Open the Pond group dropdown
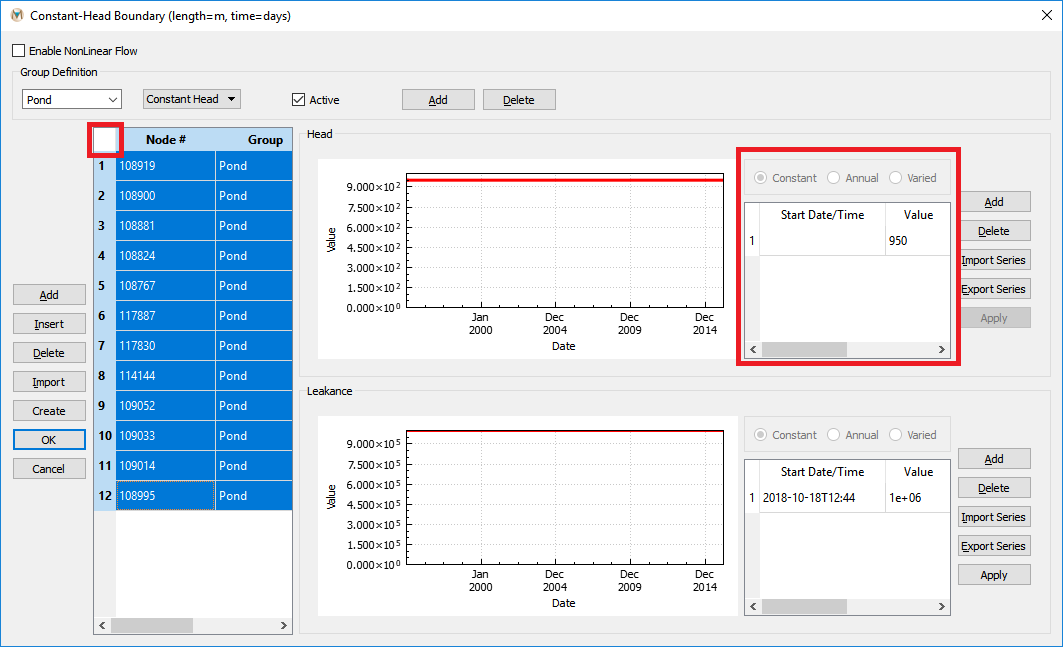 (71, 100)
